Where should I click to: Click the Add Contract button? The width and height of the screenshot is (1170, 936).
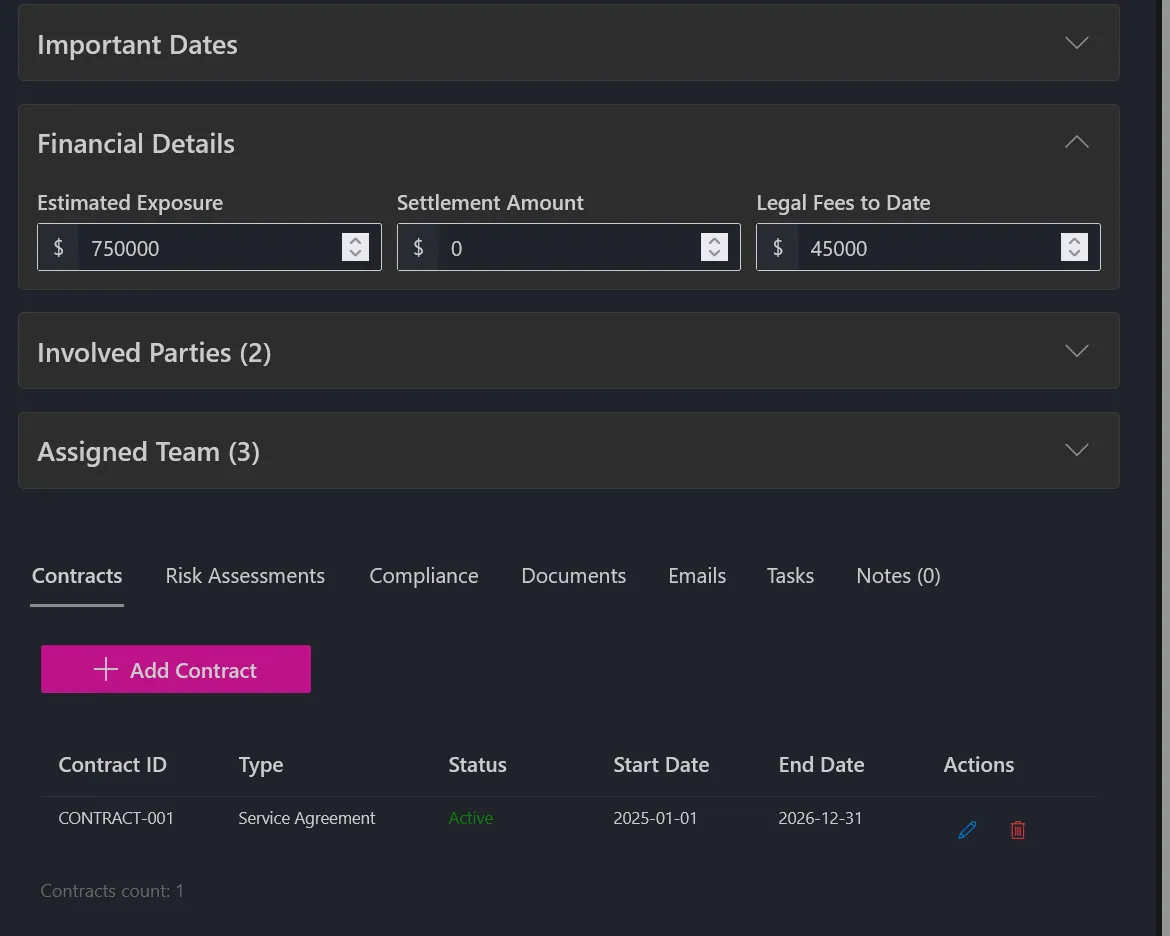[x=176, y=670]
